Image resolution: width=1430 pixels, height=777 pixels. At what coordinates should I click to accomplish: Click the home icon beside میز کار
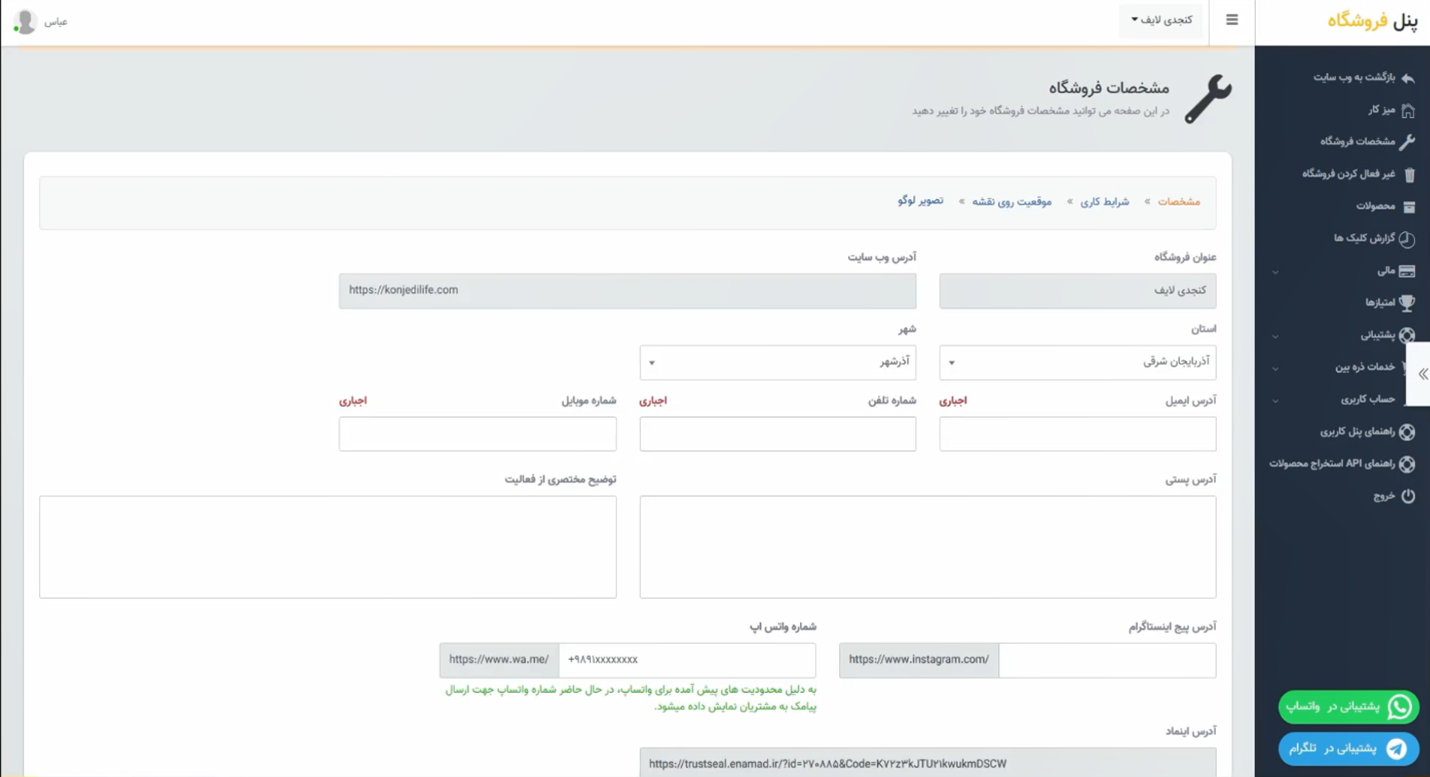tap(1407, 110)
